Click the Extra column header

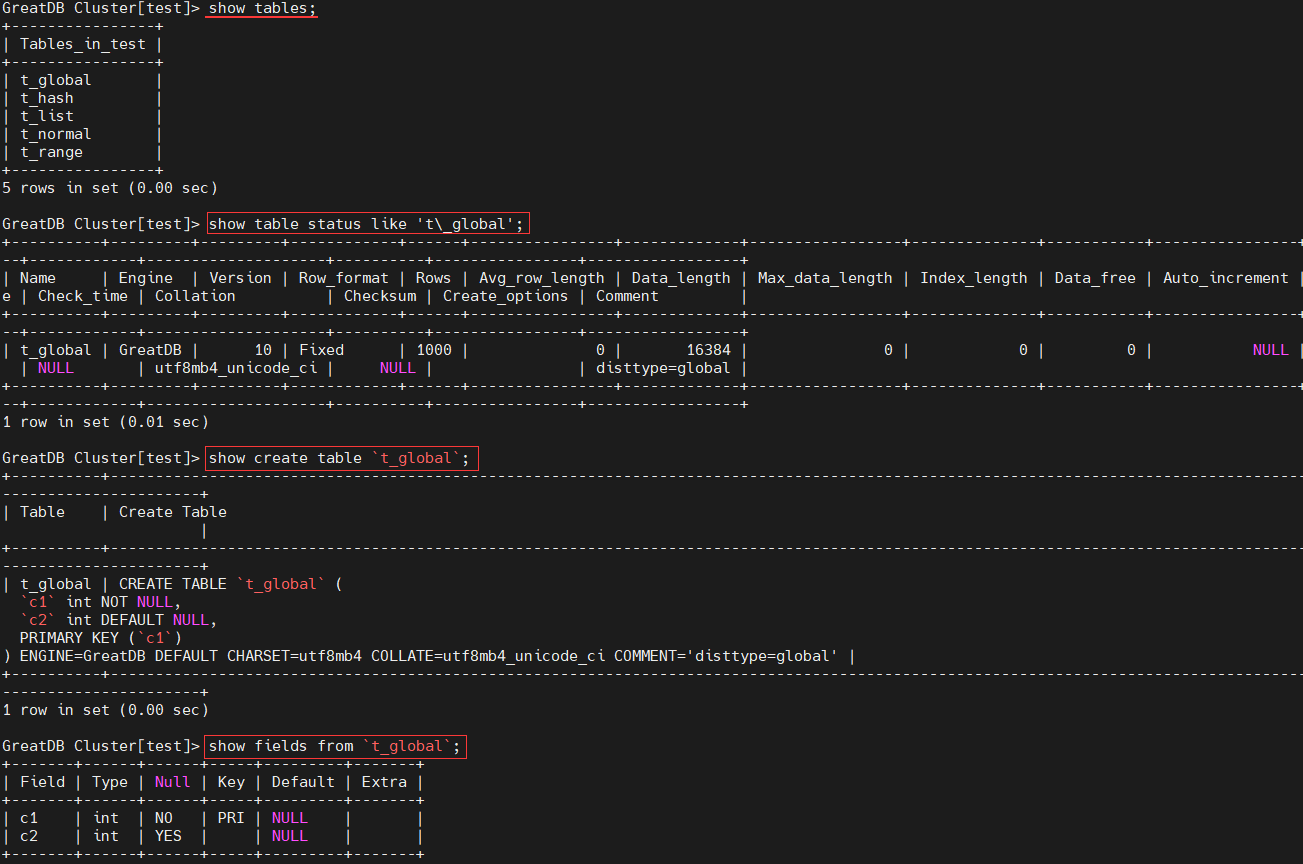[384, 782]
